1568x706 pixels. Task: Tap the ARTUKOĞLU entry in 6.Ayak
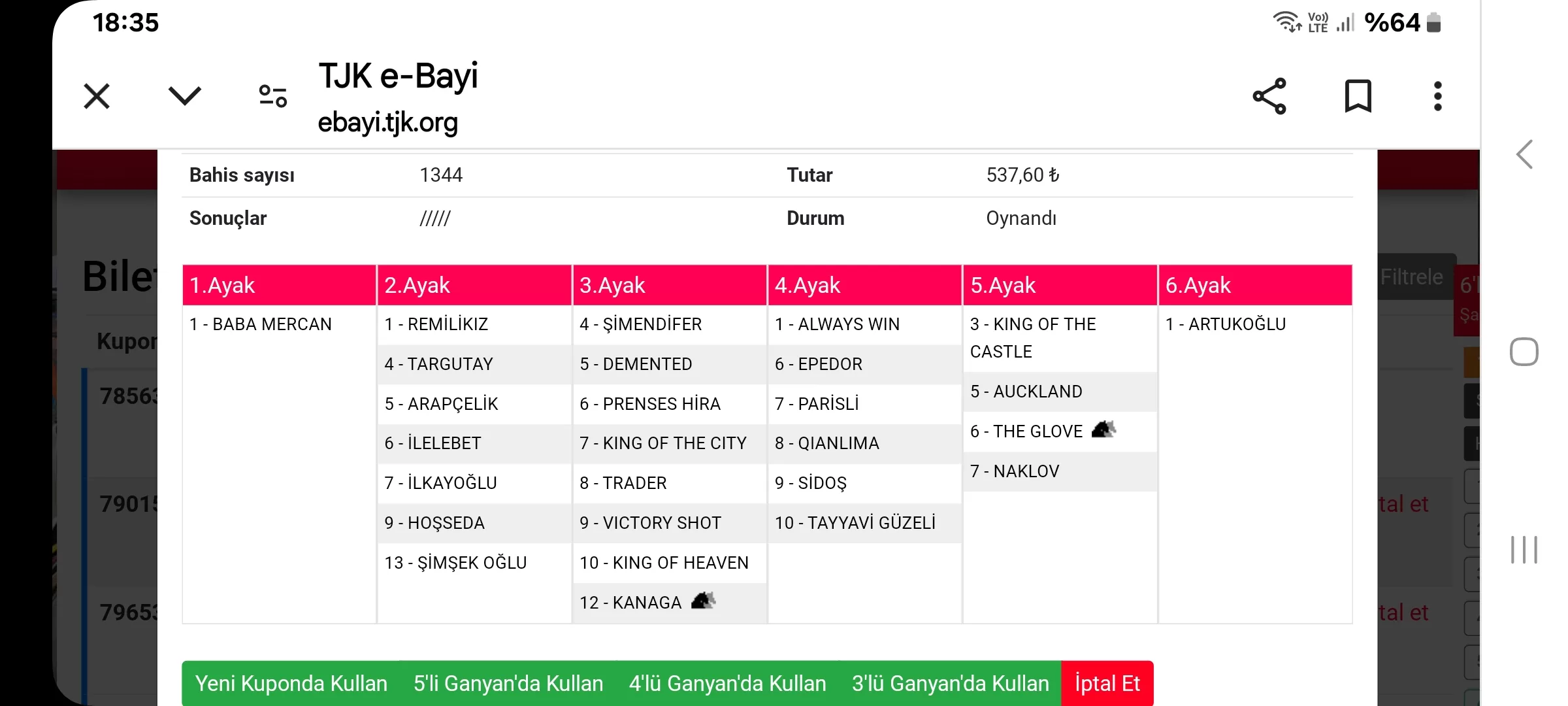point(1226,324)
